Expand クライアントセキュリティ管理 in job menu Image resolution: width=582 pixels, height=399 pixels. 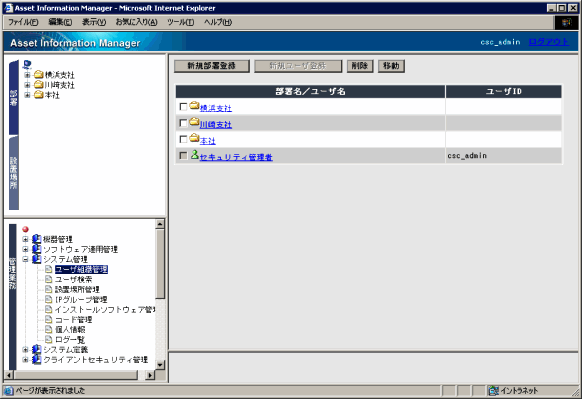pyautogui.click(x=25, y=359)
